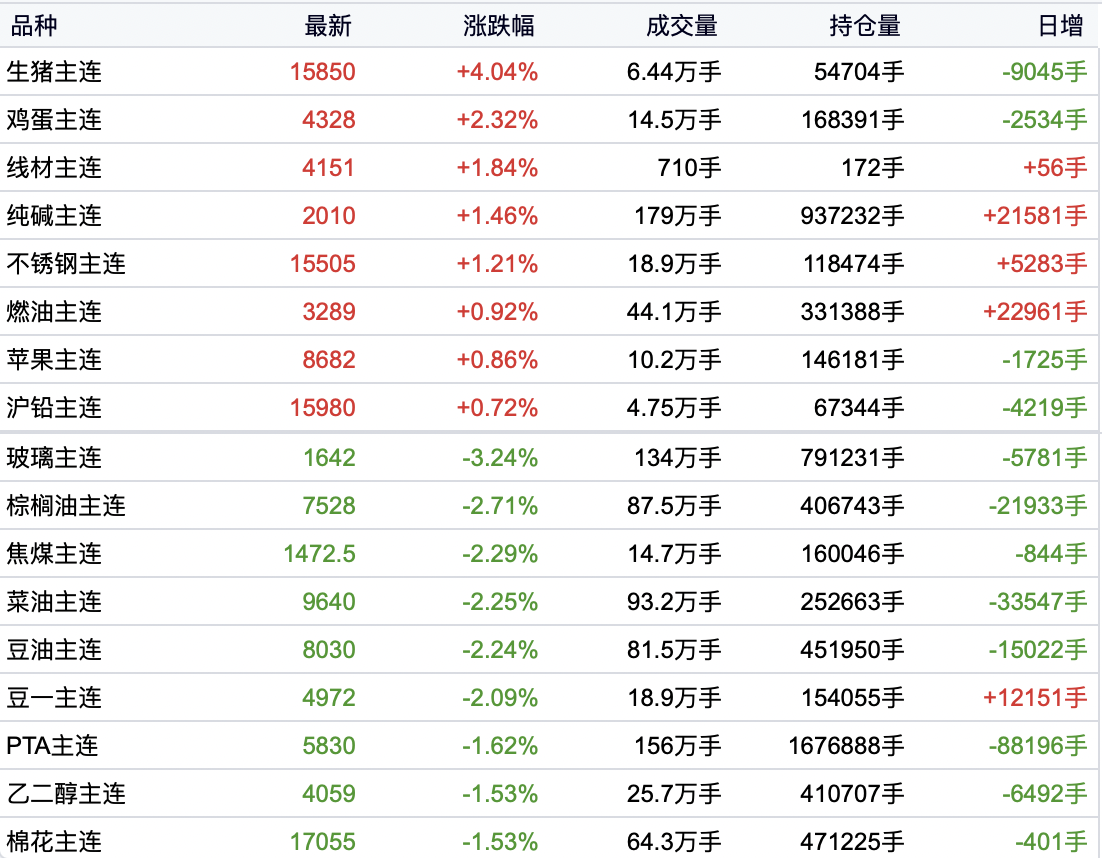The height and width of the screenshot is (858, 1102).
Task: Select 线材主连 contract name
Action: click(54, 168)
